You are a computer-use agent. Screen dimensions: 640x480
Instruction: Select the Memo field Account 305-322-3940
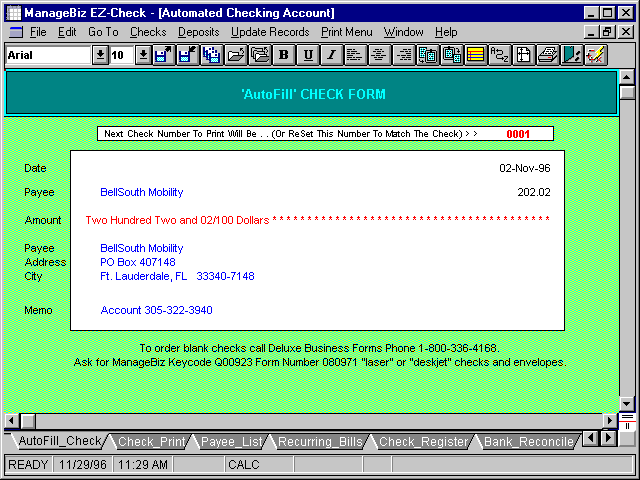pos(156,310)
